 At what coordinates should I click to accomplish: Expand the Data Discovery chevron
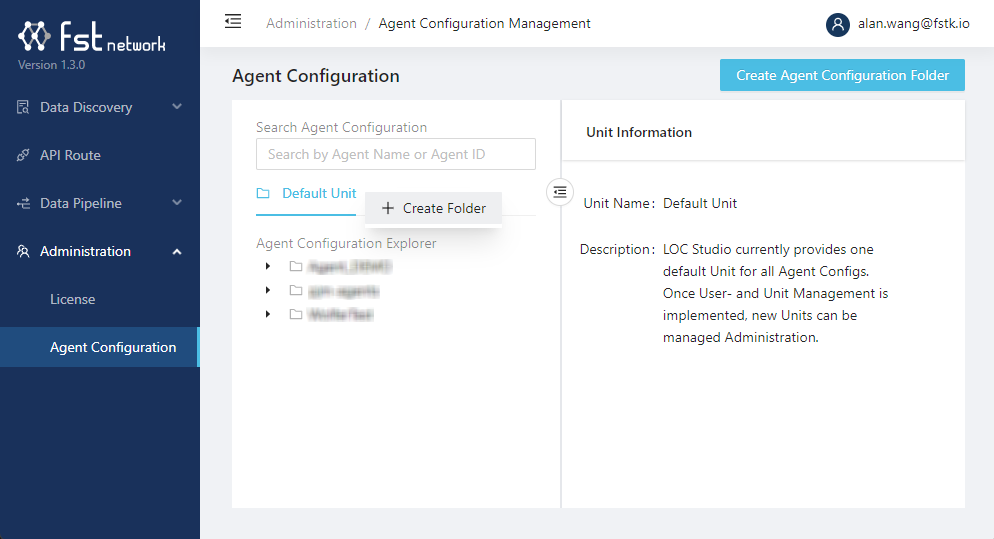pos(177,106)
